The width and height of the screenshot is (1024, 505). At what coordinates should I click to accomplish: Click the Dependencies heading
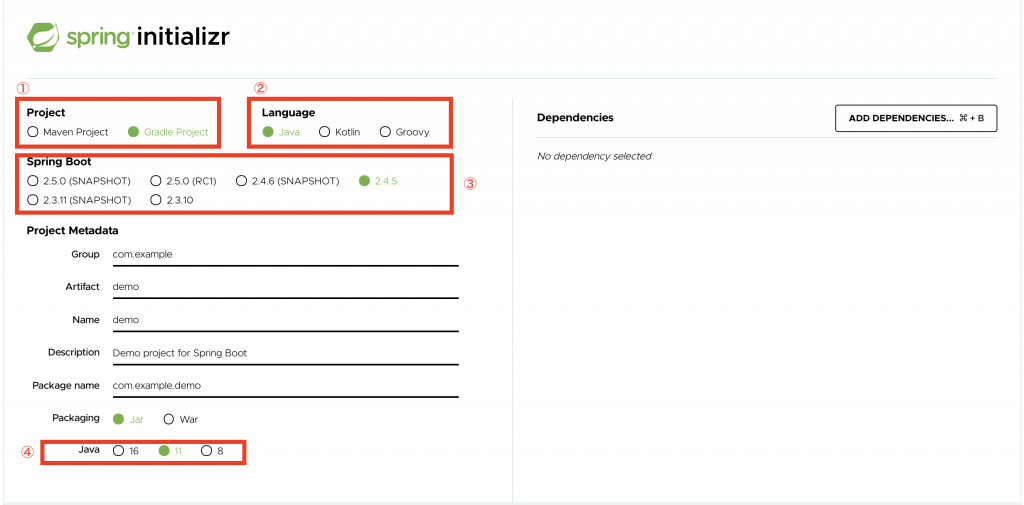(575, 118)
